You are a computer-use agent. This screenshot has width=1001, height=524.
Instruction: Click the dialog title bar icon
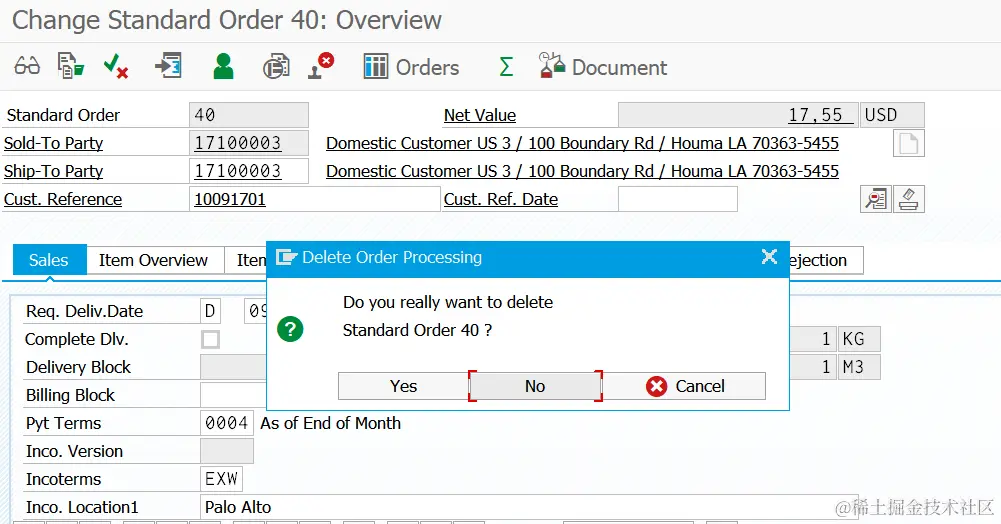(x=286, y=257)
